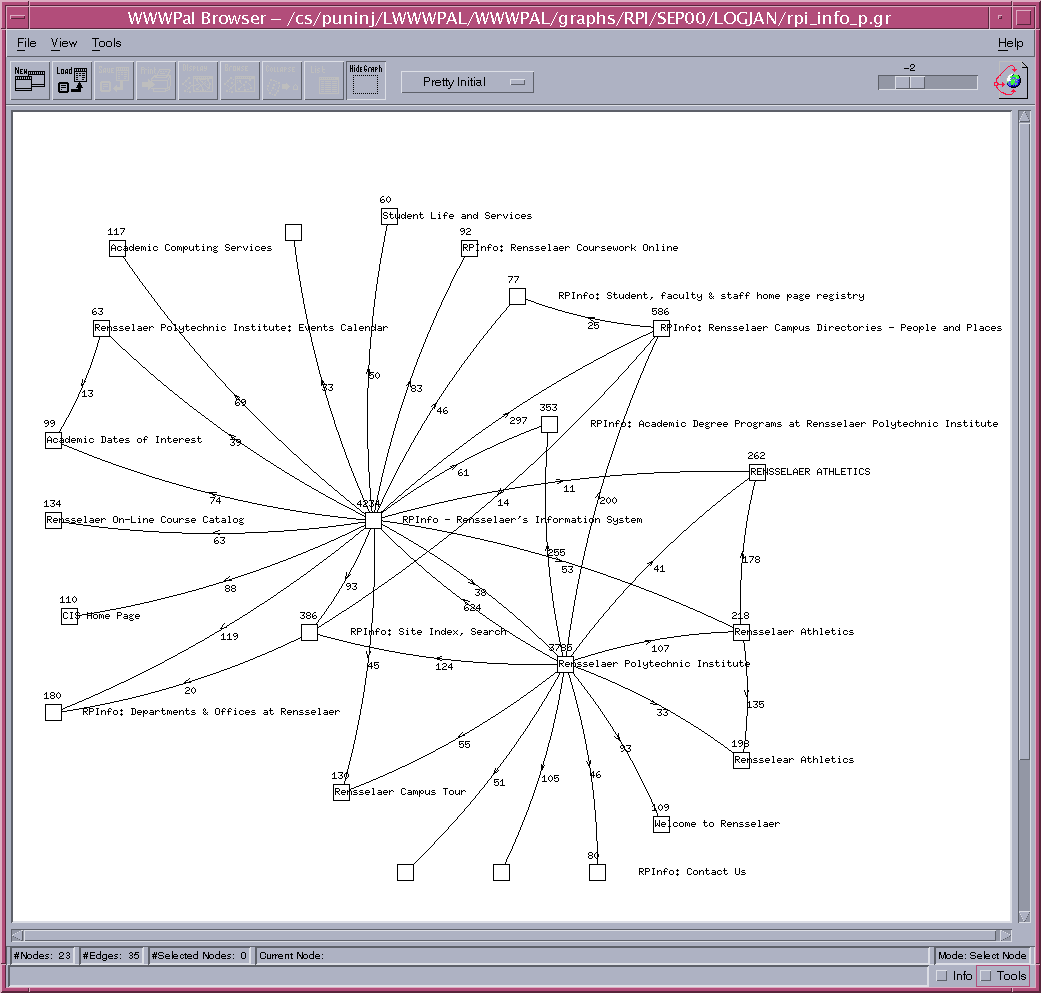The height and width of the screenshot is (993, 1041).
Task: Select the Site Index, Search node 386
Action: point(309,632)
